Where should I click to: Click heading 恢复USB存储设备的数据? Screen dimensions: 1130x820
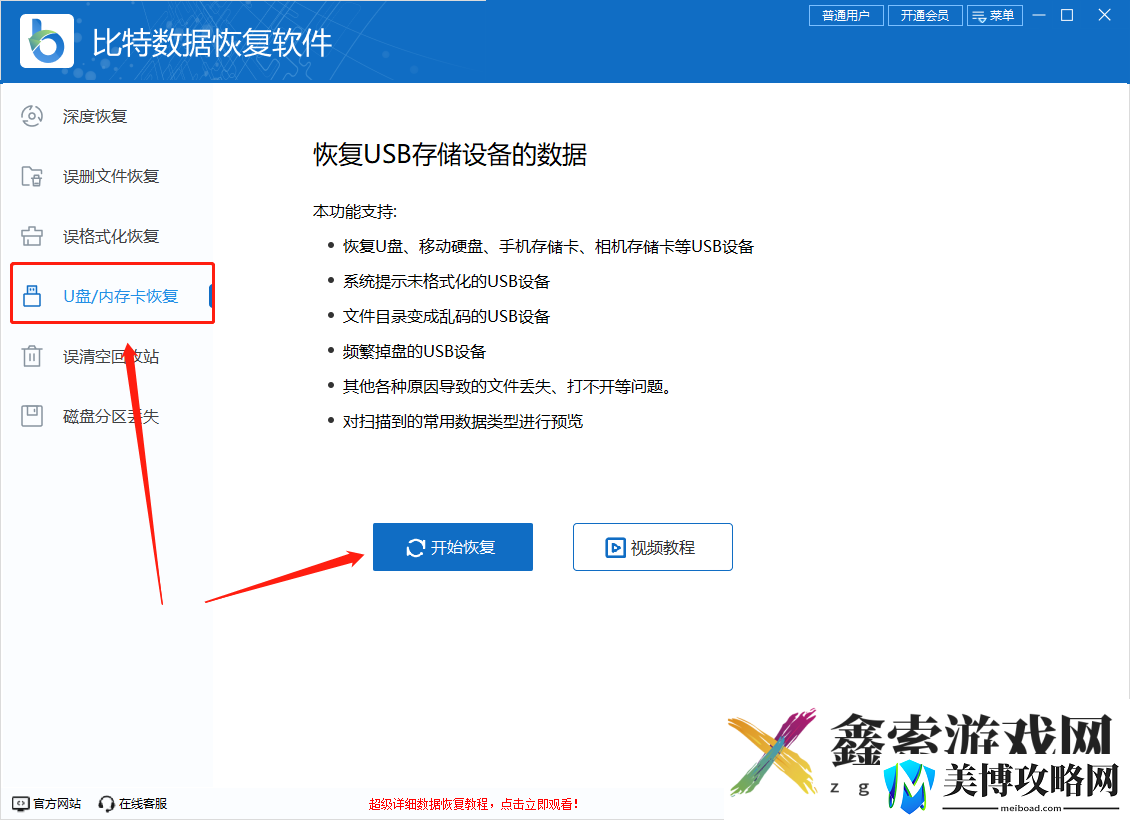[450, 154]
